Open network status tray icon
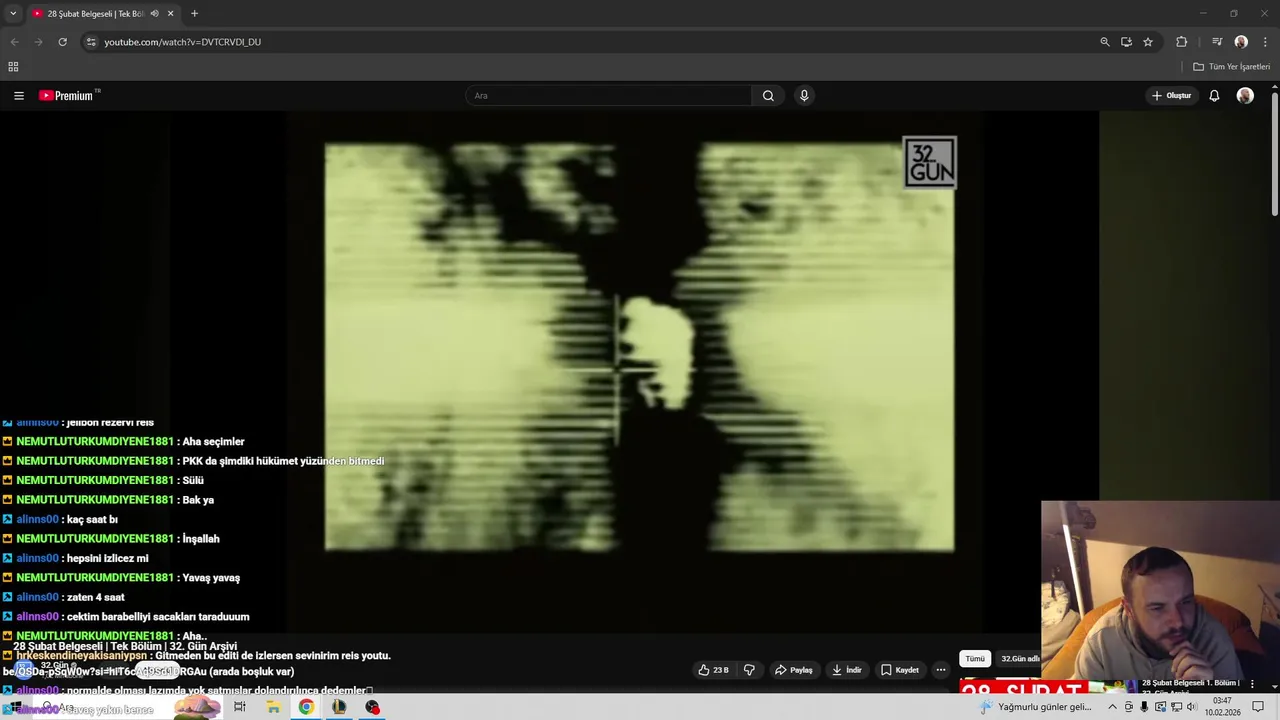This screenshot has width=1280, height=720. [1176, 707]
